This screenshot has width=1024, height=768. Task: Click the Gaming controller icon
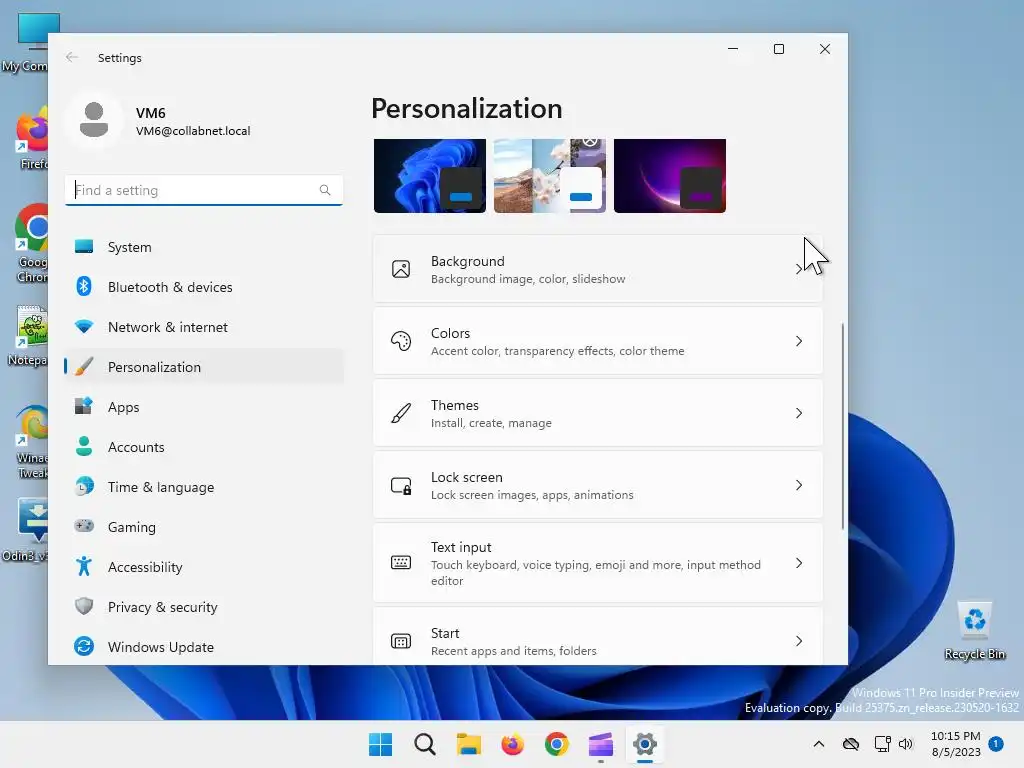coord(84,526)
